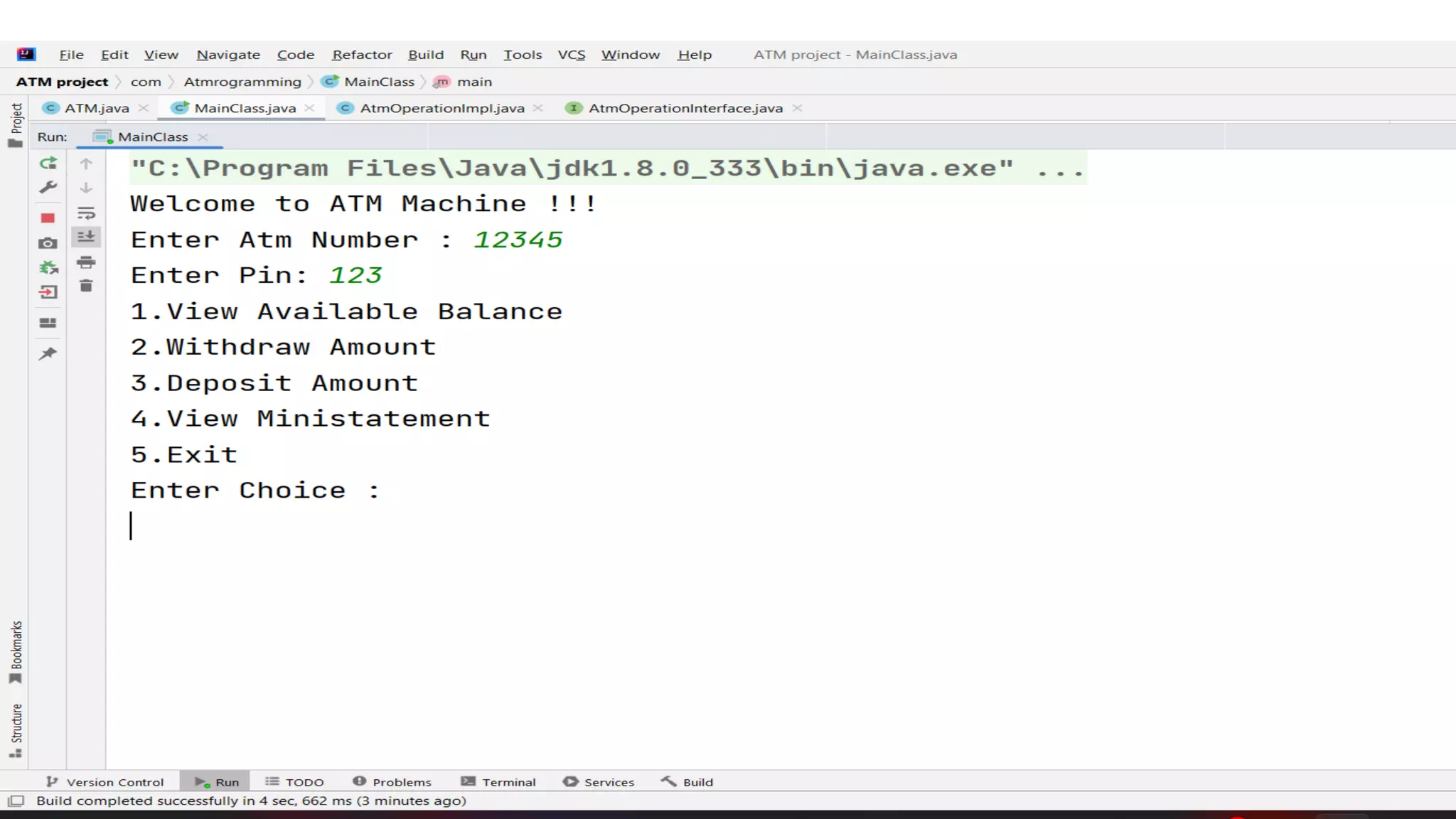Screen dimensions: 1456x819
Task: Clear console with the trash icon
Action: point(86,286)
